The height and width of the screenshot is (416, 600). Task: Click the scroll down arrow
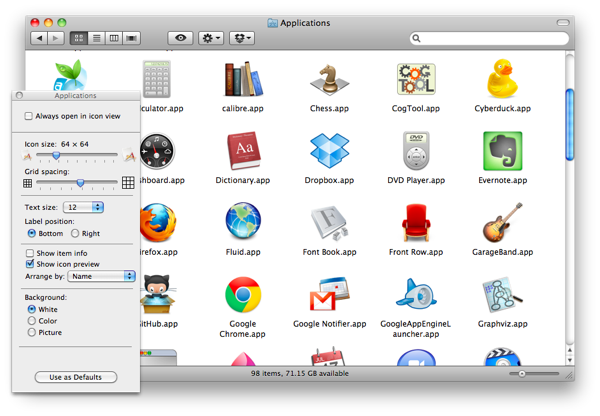[570, 360]
